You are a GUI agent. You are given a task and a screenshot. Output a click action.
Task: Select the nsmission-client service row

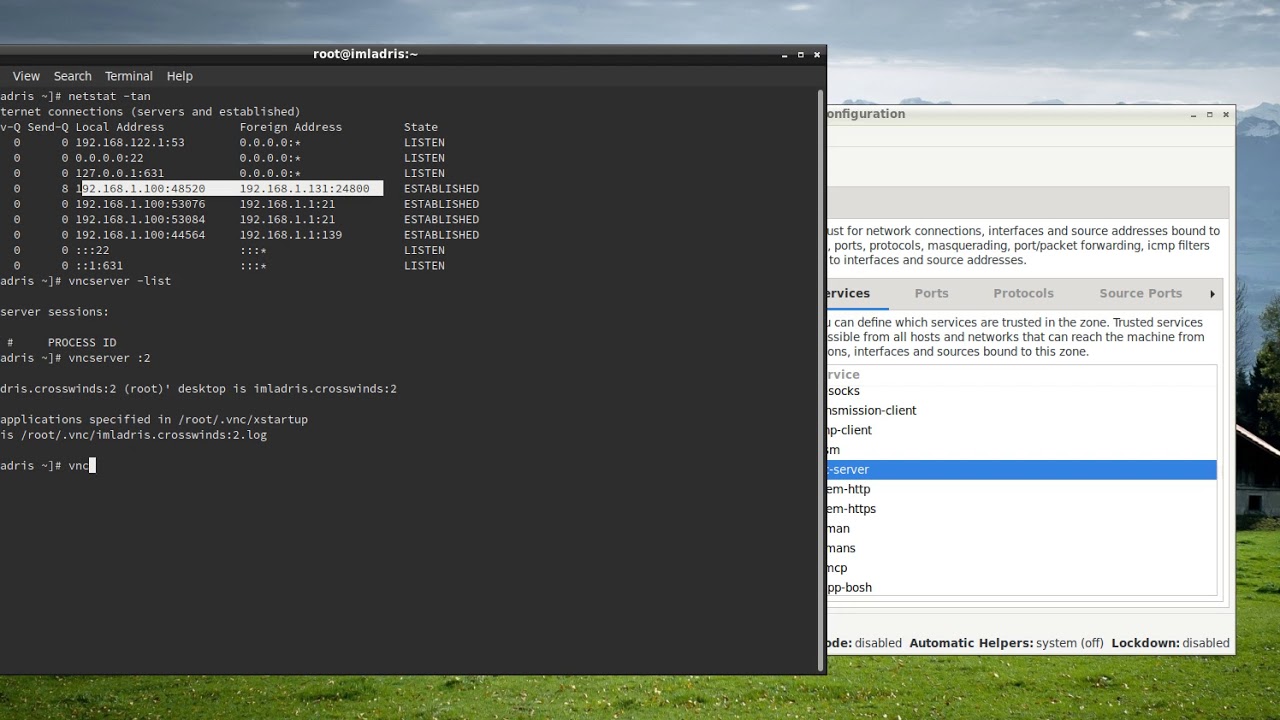click(x=1021, y=411)
